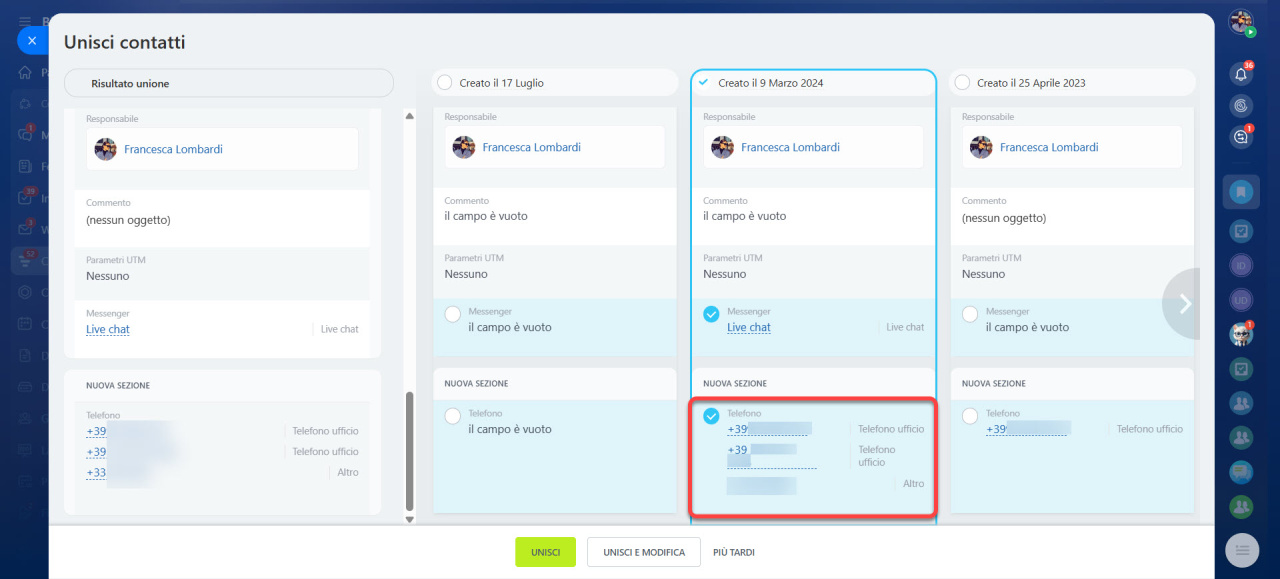The width and height of the screenshot is (1280, 579).
Task: Click the Unisci contatti title
Action: [125, 42]
